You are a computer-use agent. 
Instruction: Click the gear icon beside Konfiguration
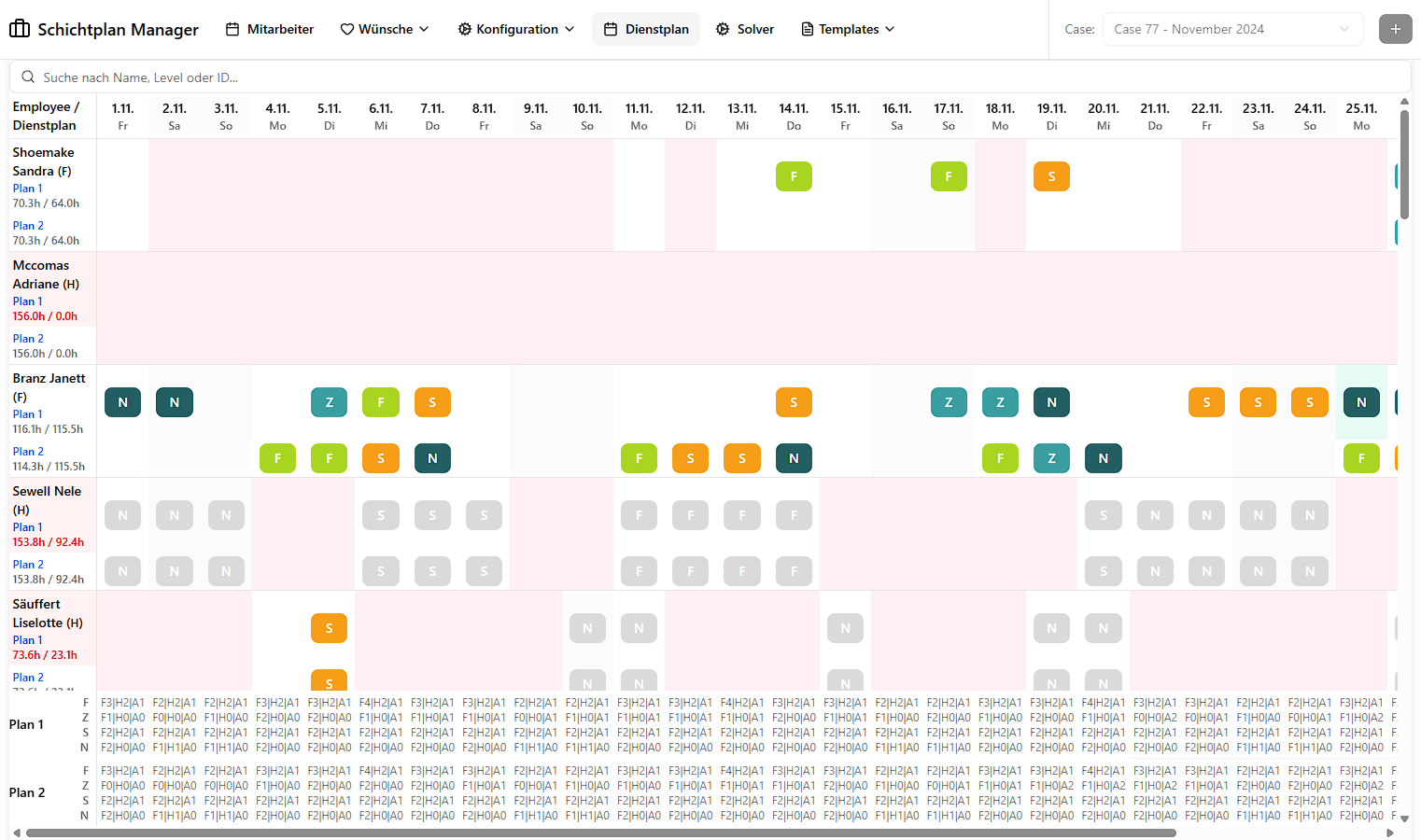[464, 29]
